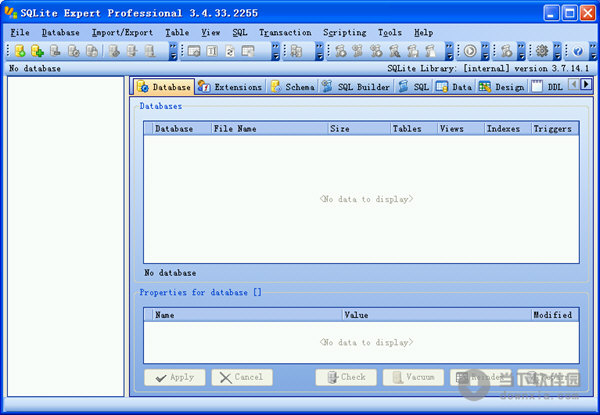Screen dimensions: 600x415
Task: Open toolbar overflow arrow beside the gear icon
Action: point(557,52)
